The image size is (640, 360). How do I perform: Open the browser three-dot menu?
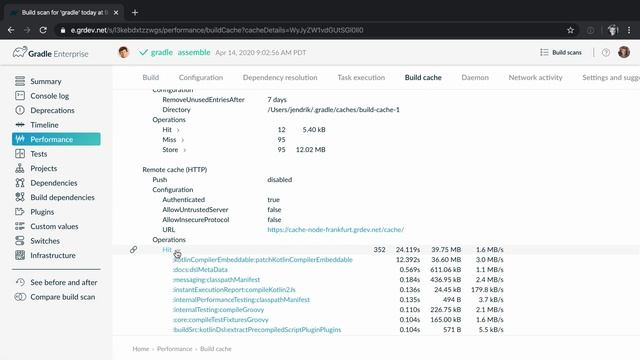click(x=629, y=30)
